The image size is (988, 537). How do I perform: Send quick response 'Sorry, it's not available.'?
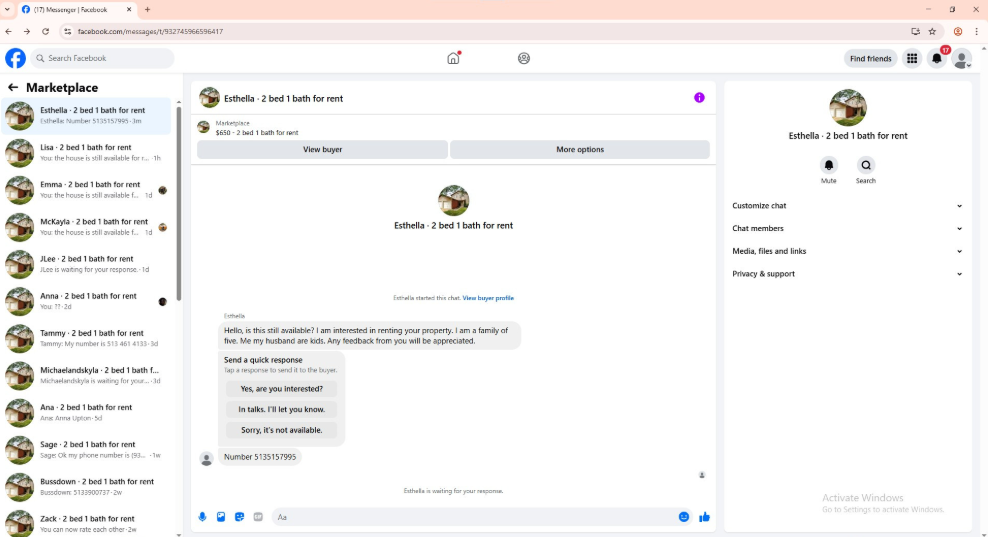[x=281, y=430]
